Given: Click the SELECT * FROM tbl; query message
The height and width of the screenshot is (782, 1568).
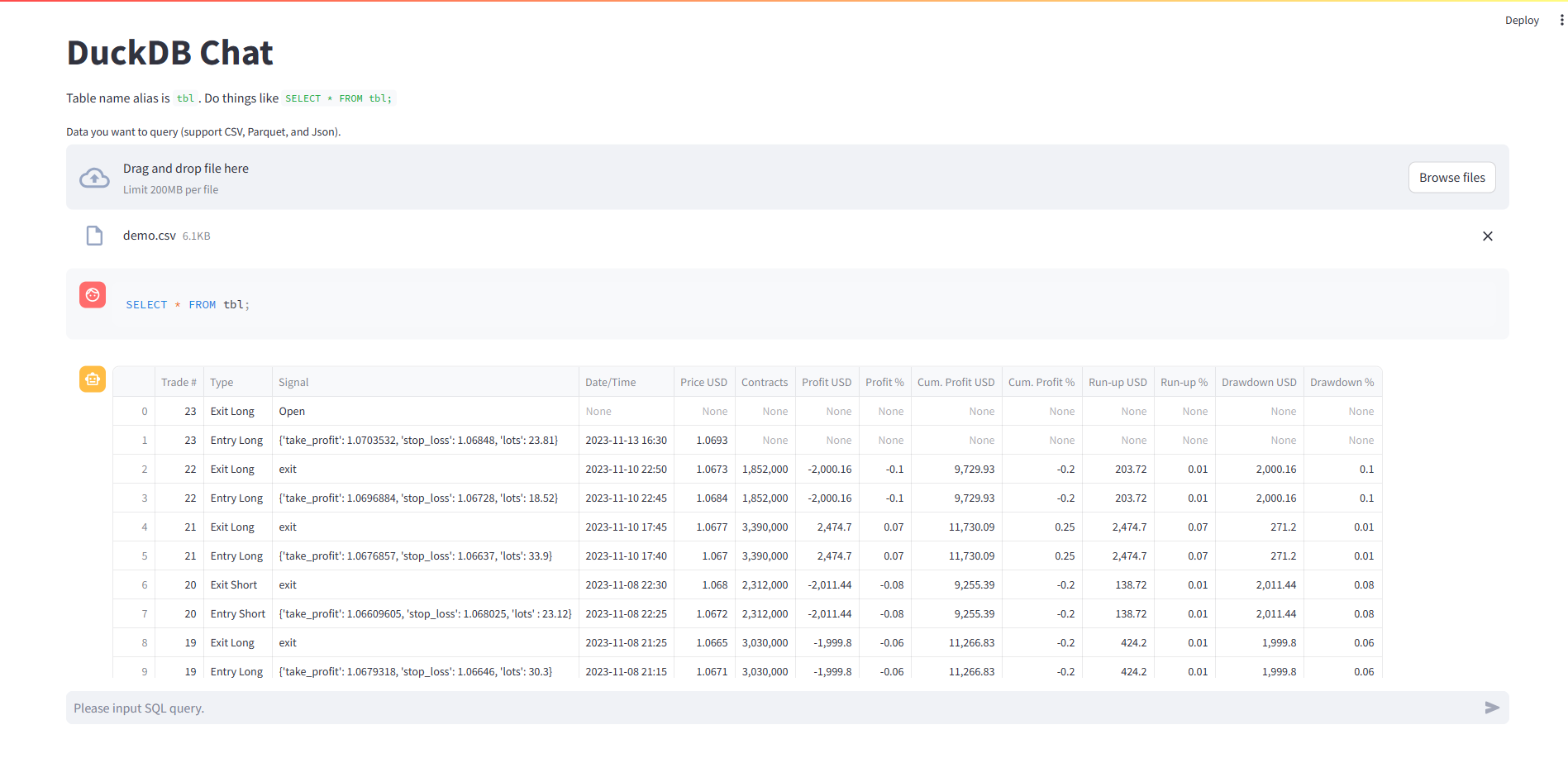Looking at the screenshot, I should 788,304.
